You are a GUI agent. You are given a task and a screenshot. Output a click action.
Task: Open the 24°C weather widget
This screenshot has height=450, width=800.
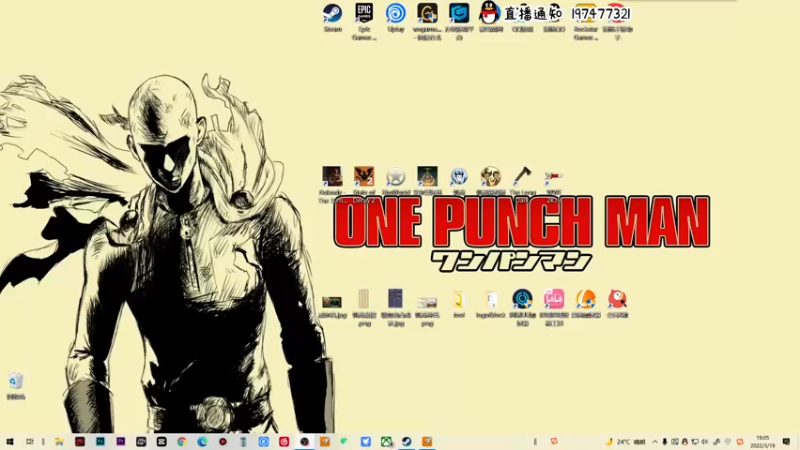(x=626, y=442)
